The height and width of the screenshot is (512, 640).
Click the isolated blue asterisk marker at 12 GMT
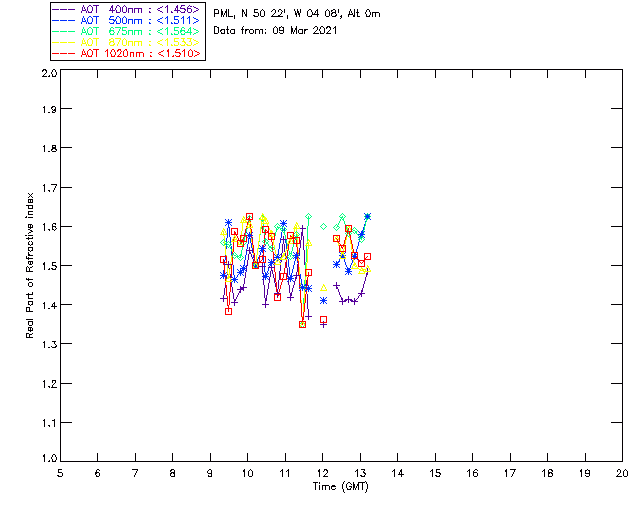tap(324, 301)
